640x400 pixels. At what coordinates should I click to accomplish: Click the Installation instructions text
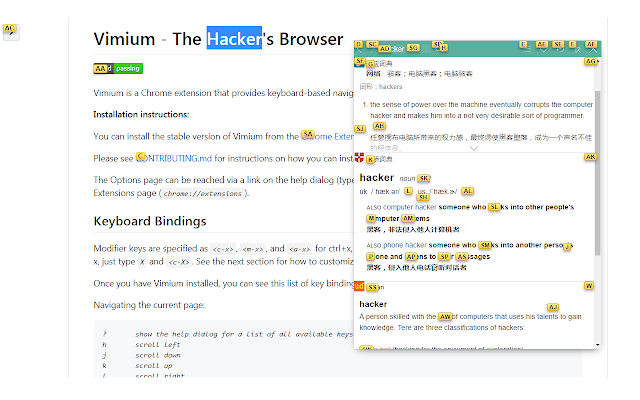click(141, 115)
